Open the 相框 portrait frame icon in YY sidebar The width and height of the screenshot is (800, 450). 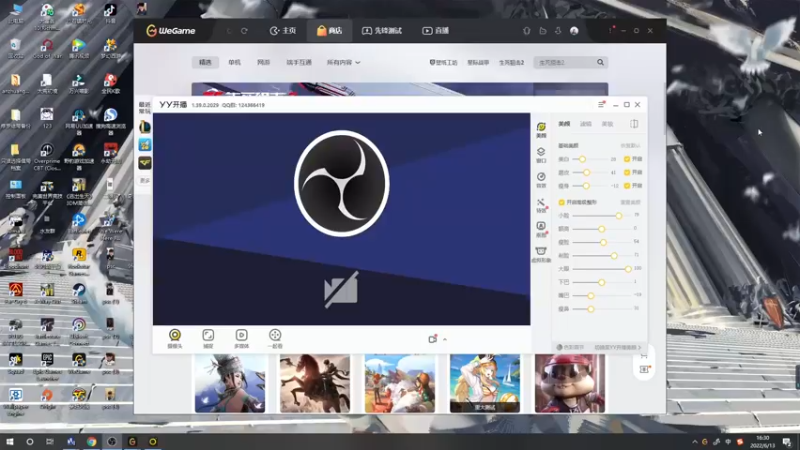(x=541, y=230)
